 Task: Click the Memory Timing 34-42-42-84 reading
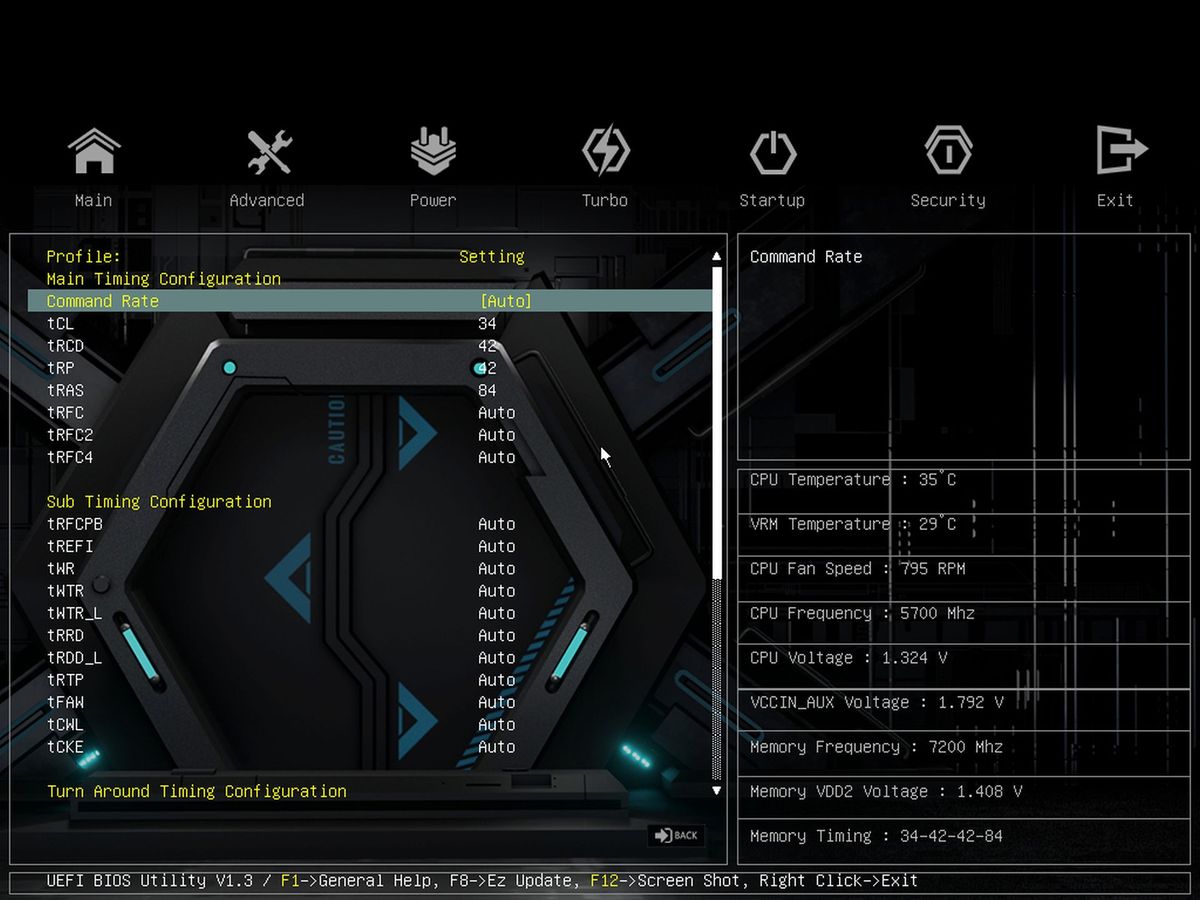point(876,836)
